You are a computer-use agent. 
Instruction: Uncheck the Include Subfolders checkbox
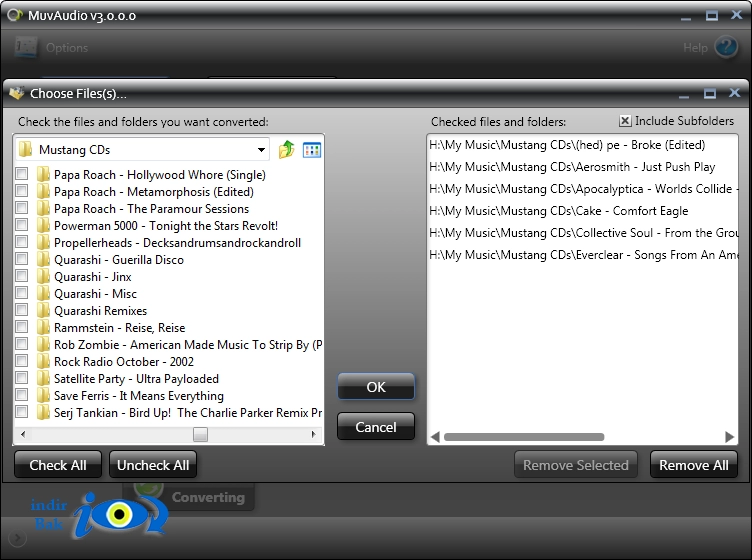[625, 121]
